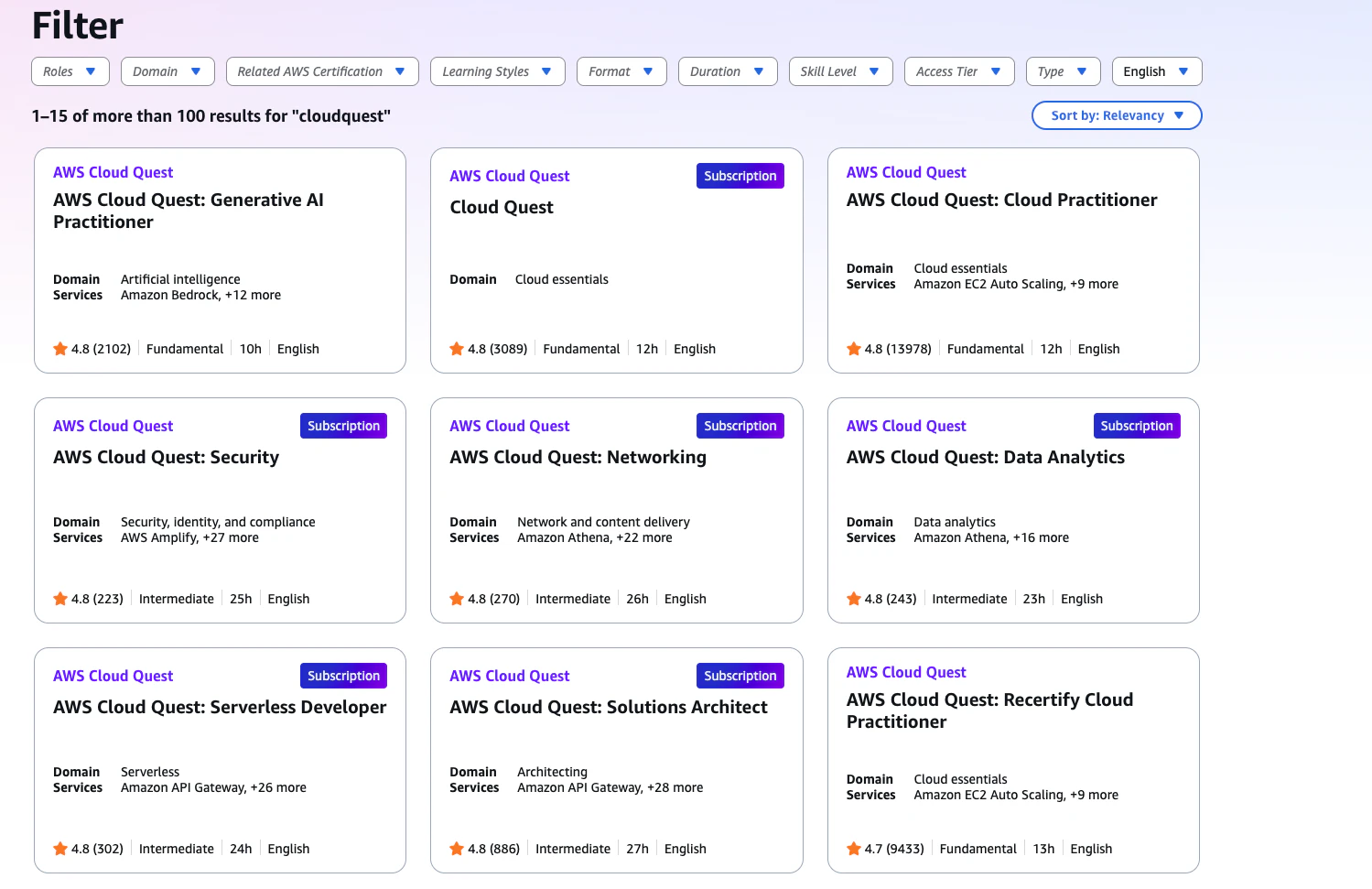This screenshot has width=1372, height=889.
Task: Click star rating icon beside 4.8 (270)
Action: pyautogui.click(x=457, y=599)
